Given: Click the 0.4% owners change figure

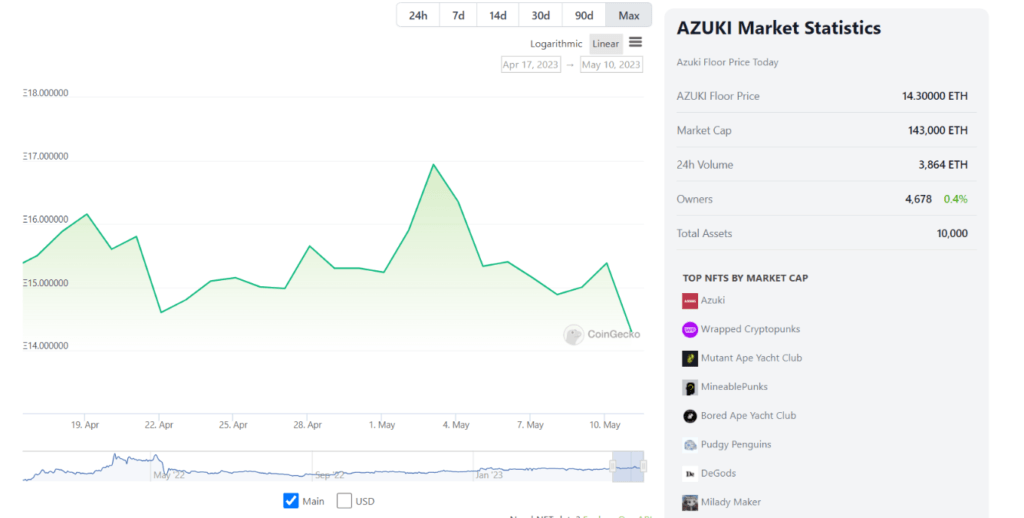Looking at the screenshot, I should [x=955, y=199].
